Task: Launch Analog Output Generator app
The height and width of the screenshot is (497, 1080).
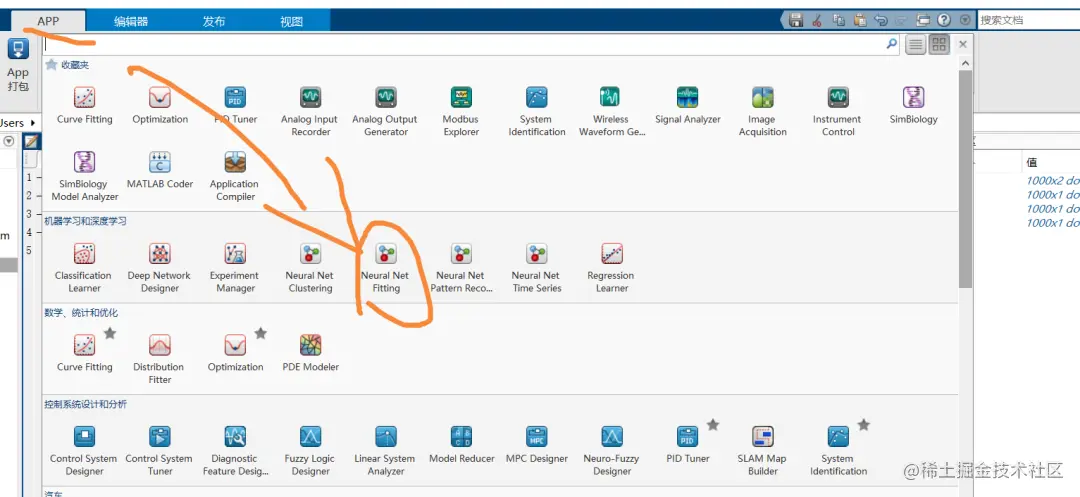Action: tap(385, 112)
